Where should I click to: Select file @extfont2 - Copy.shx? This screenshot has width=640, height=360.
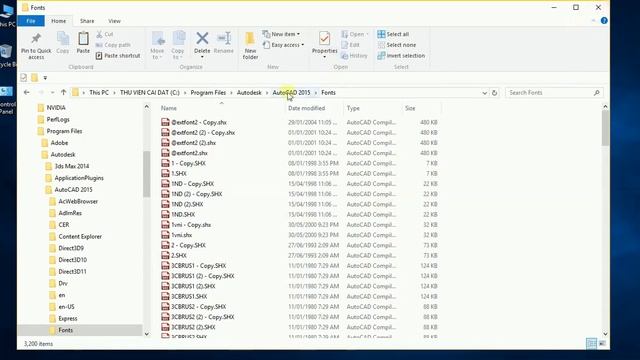(199, 122)
